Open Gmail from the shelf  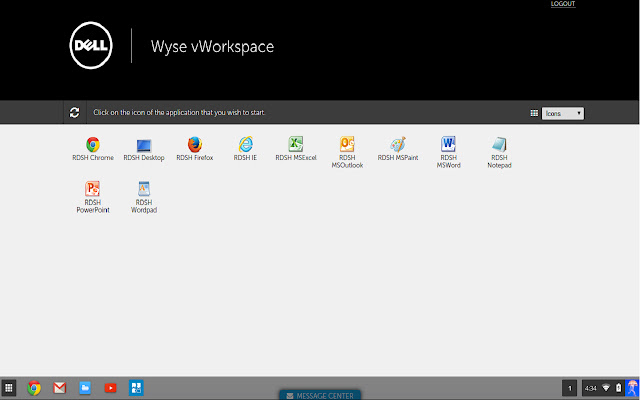point(60,388)
